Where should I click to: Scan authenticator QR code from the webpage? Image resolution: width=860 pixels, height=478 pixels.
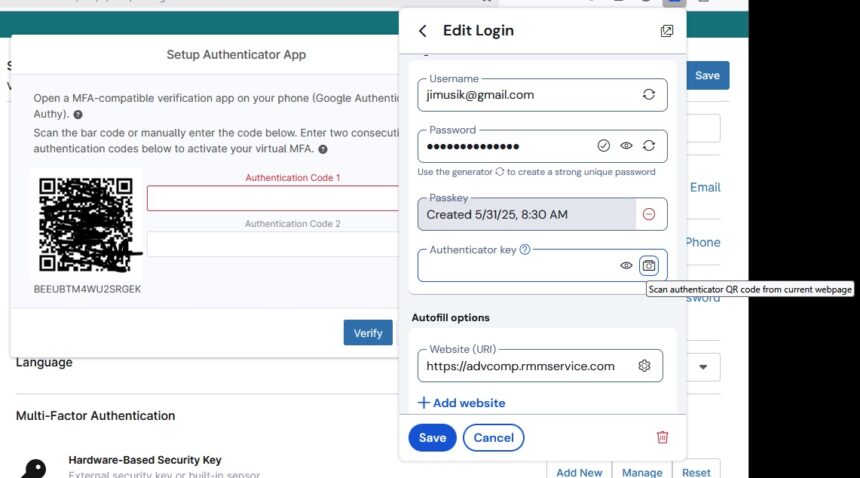[x=649, y=265]
